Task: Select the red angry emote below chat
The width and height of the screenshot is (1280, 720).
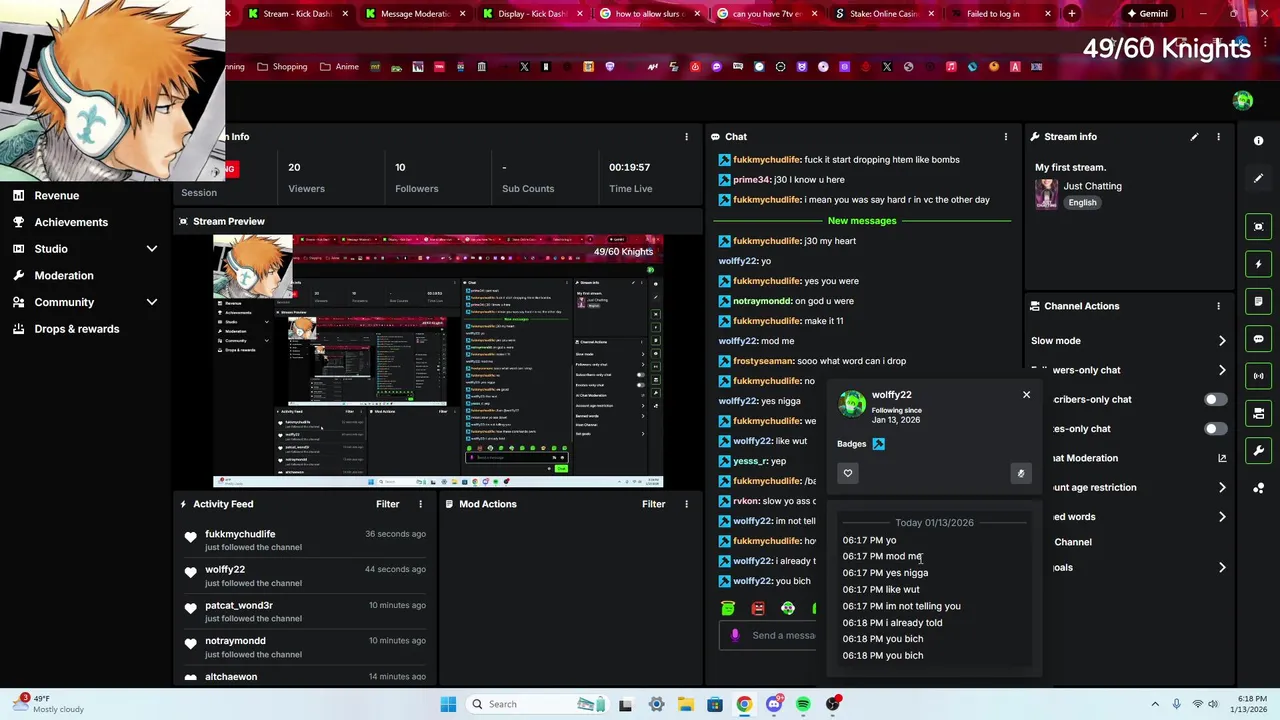Action: (x=758, y=608)
